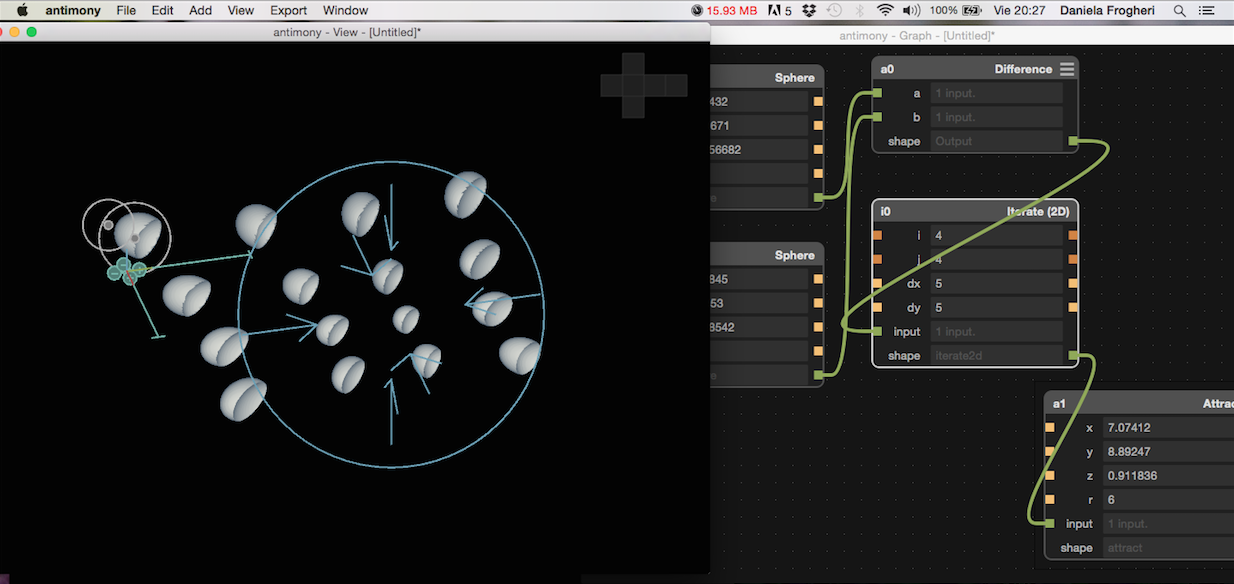Open the File menu
The width and height of the screenshot is (1234, 584).
pyautogui.click(x=126, y=10)
